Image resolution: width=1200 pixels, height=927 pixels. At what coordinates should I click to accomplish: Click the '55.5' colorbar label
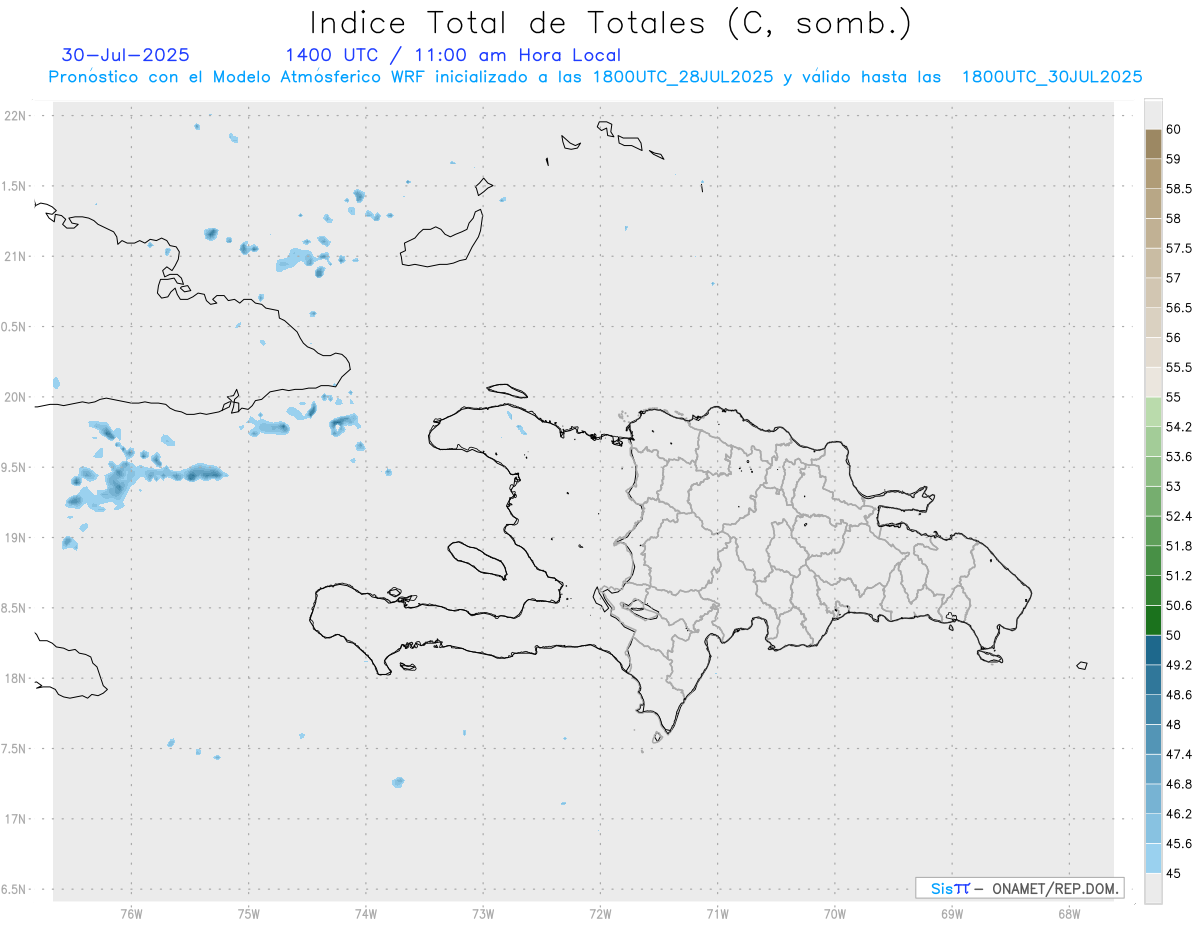[1178, 367]
